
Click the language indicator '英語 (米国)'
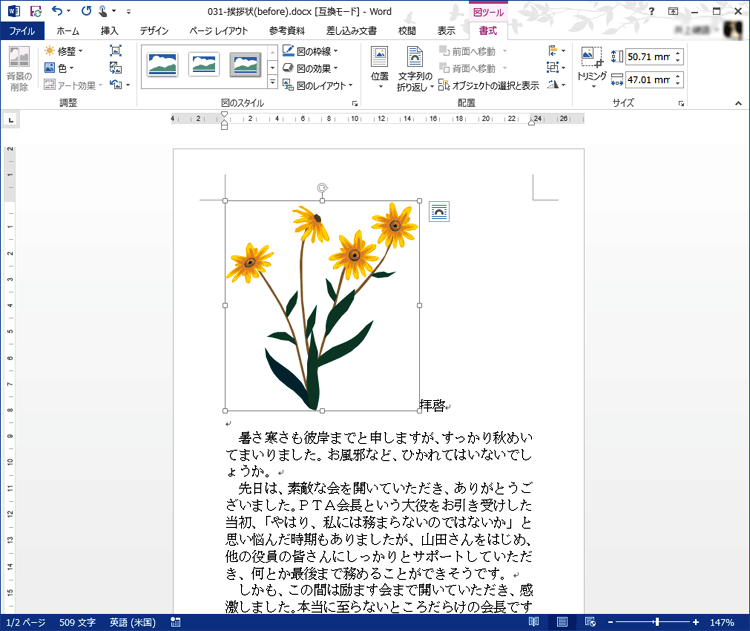(132, 622)
